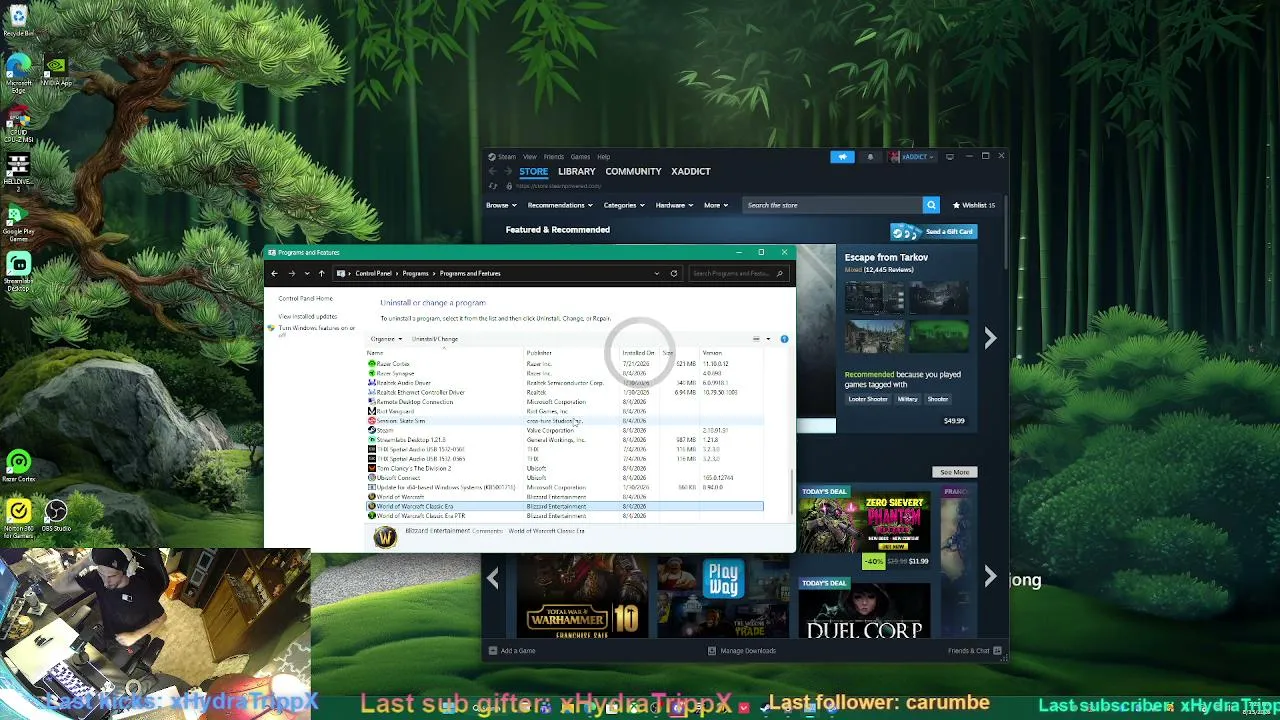Open Google Play Games desktop icon
This screenshot has height=720, width=1280.
pos(18,224)
